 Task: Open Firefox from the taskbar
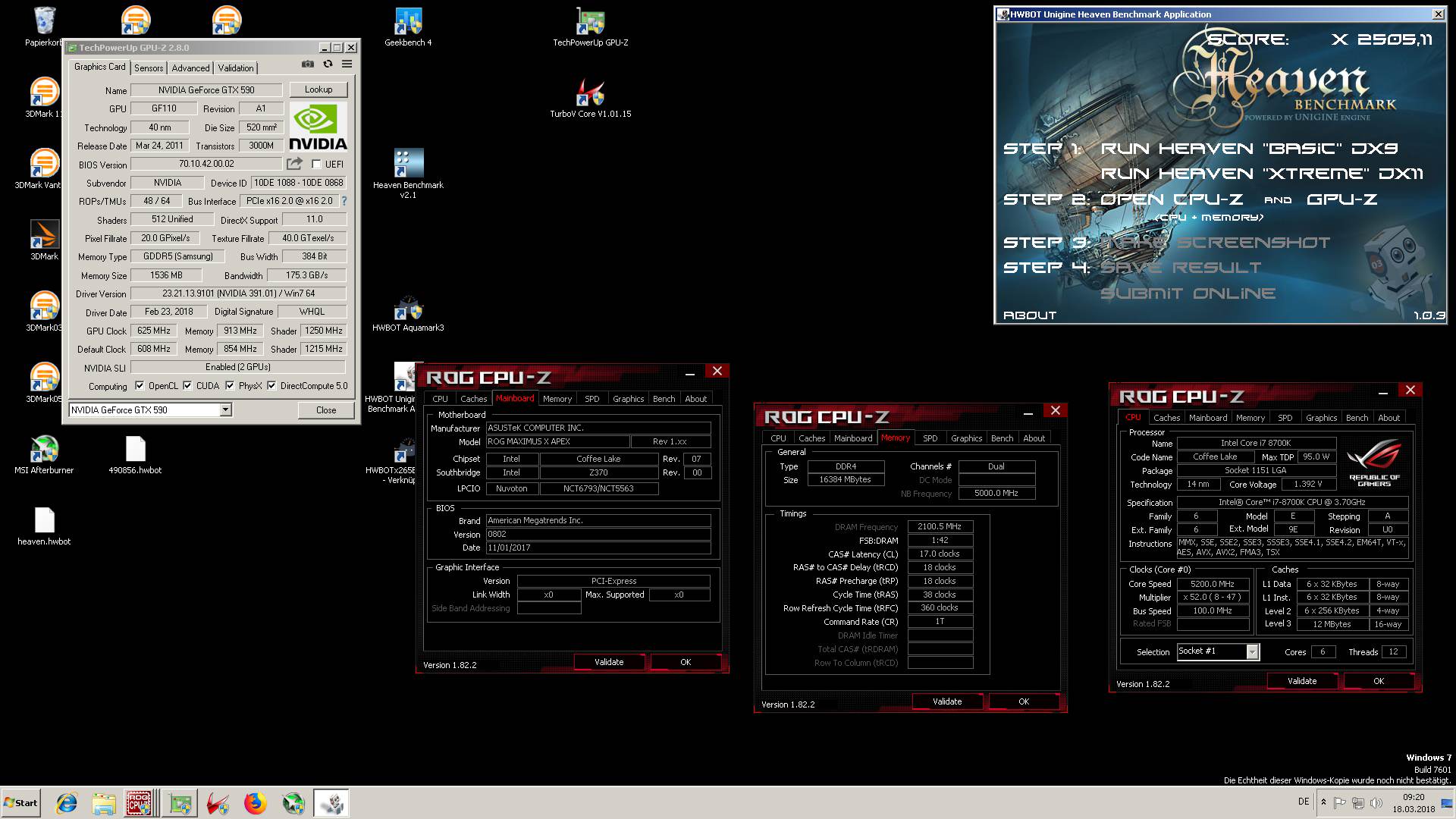click(x=255, y=803)
